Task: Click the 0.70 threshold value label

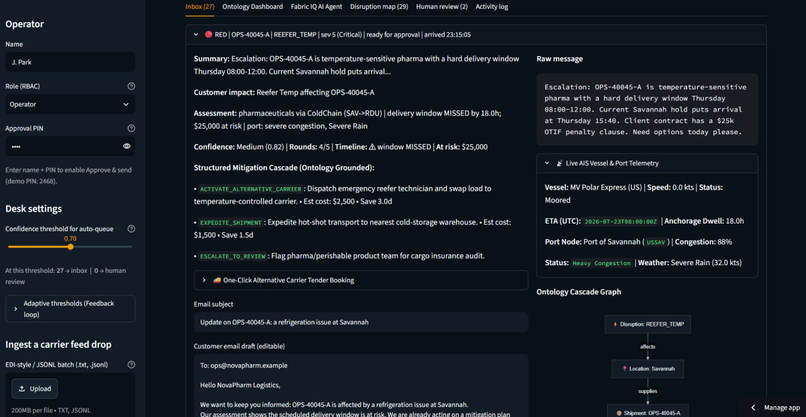Action: click(x=70, y=239)
